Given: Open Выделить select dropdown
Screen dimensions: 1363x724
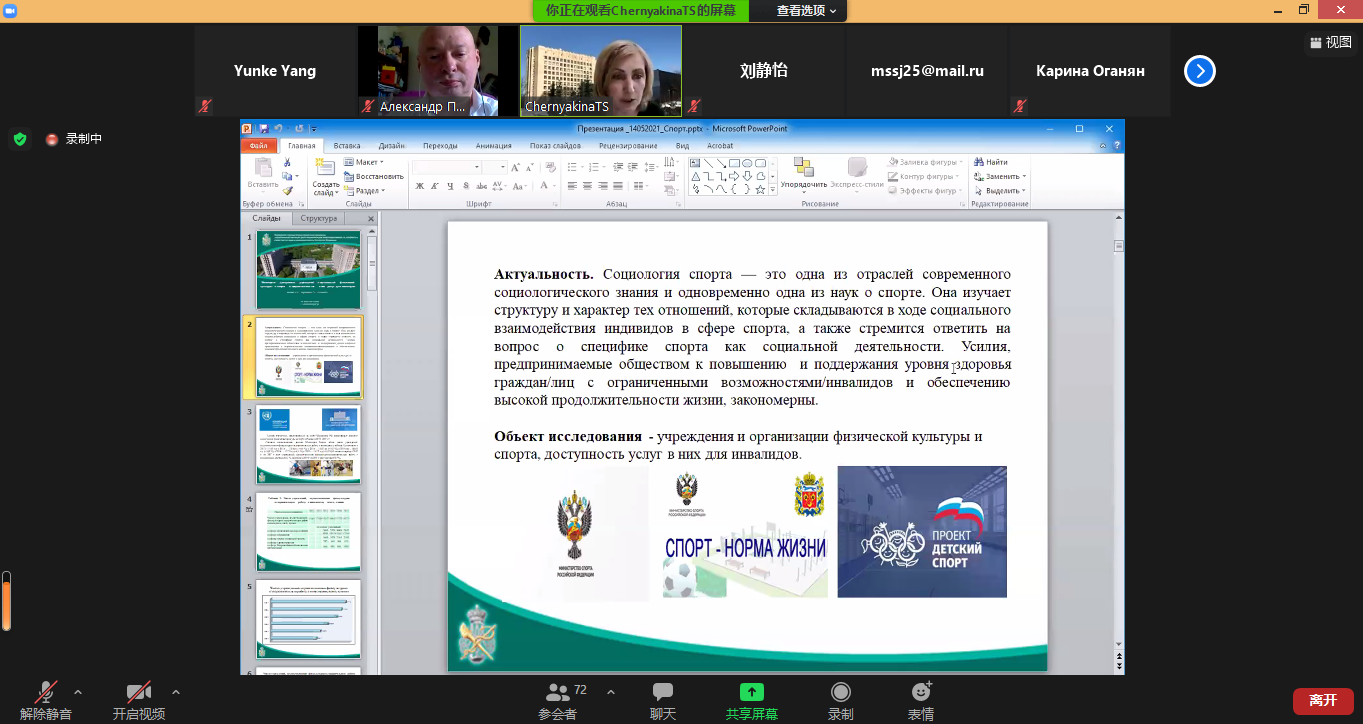Looking at the screenshot, I should click(1000, 190).
